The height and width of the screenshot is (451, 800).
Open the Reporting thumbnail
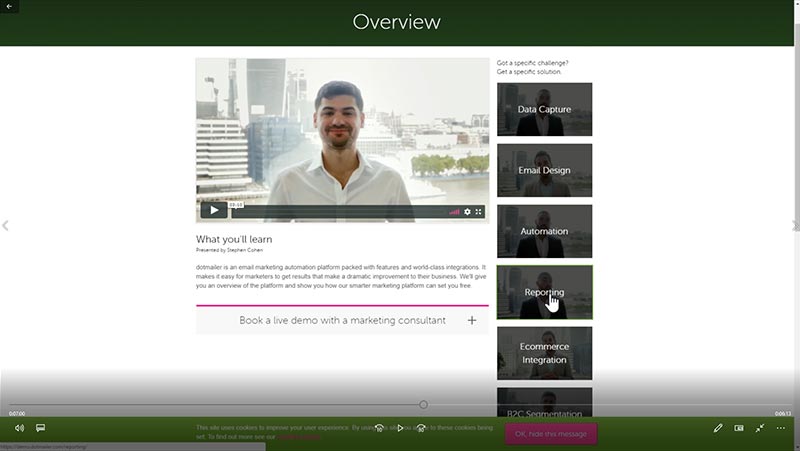tap(544, 292)
